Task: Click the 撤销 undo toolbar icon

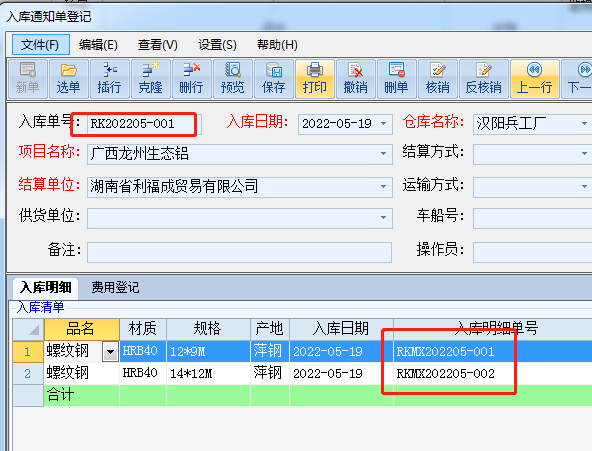Action: point(356,79)
